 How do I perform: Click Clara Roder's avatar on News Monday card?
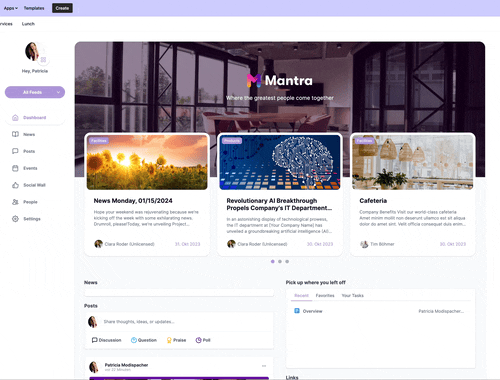(98, 244)
